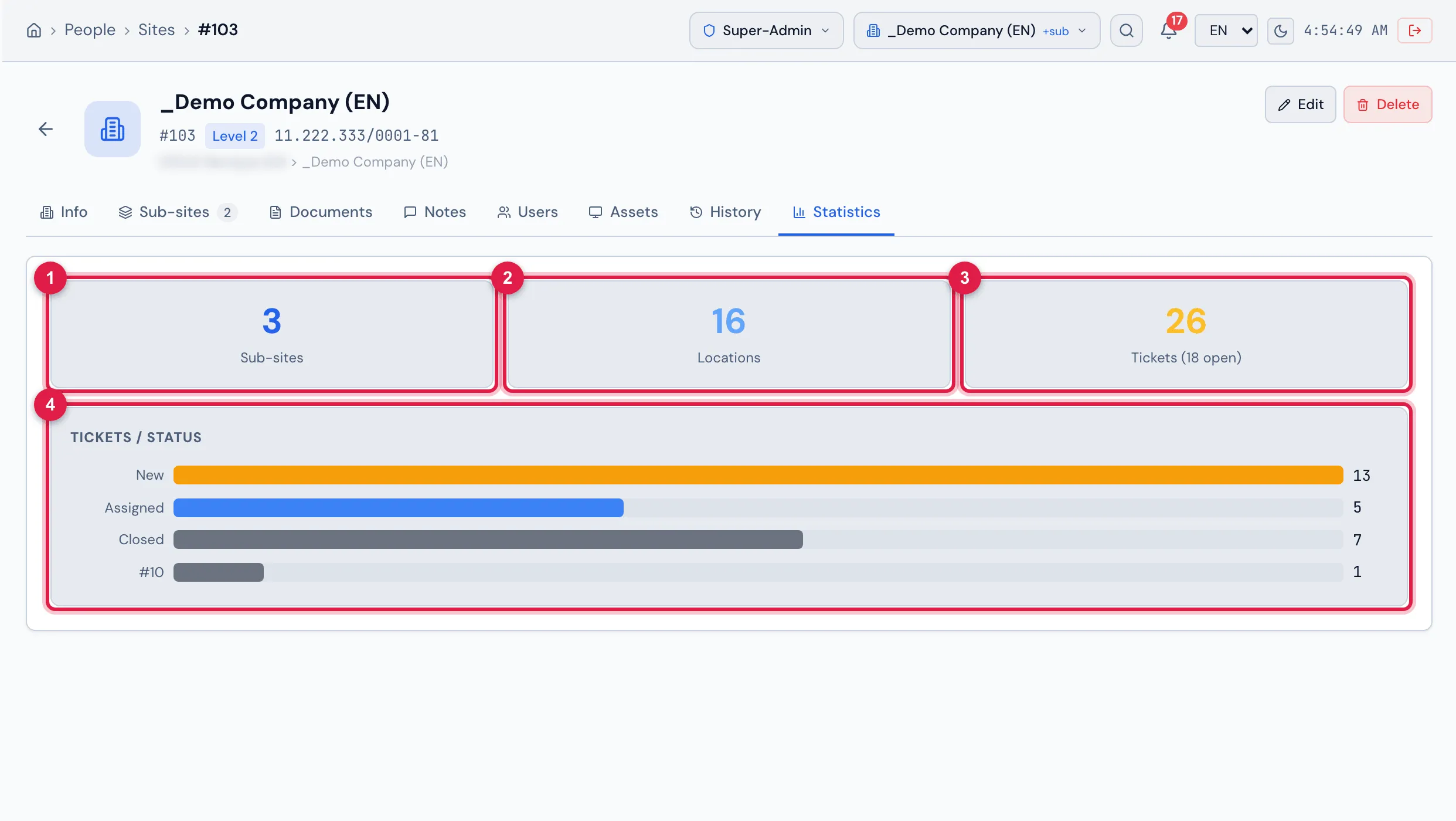Click the 4:54:49 AM clock
Screen dimensions: 1456x821
pos(1345,30)
